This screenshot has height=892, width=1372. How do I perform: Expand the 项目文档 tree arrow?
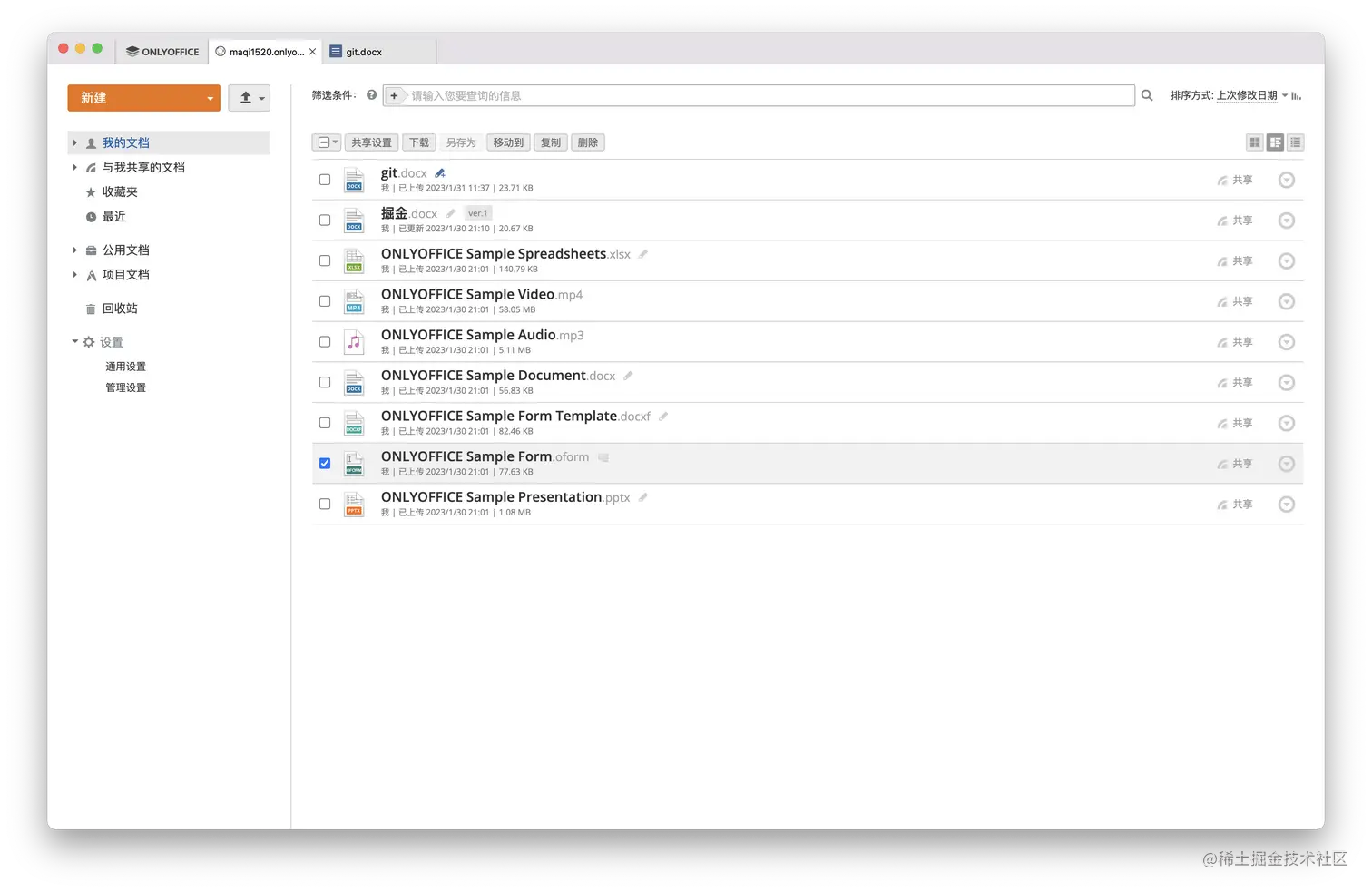[x=74, y=274]
